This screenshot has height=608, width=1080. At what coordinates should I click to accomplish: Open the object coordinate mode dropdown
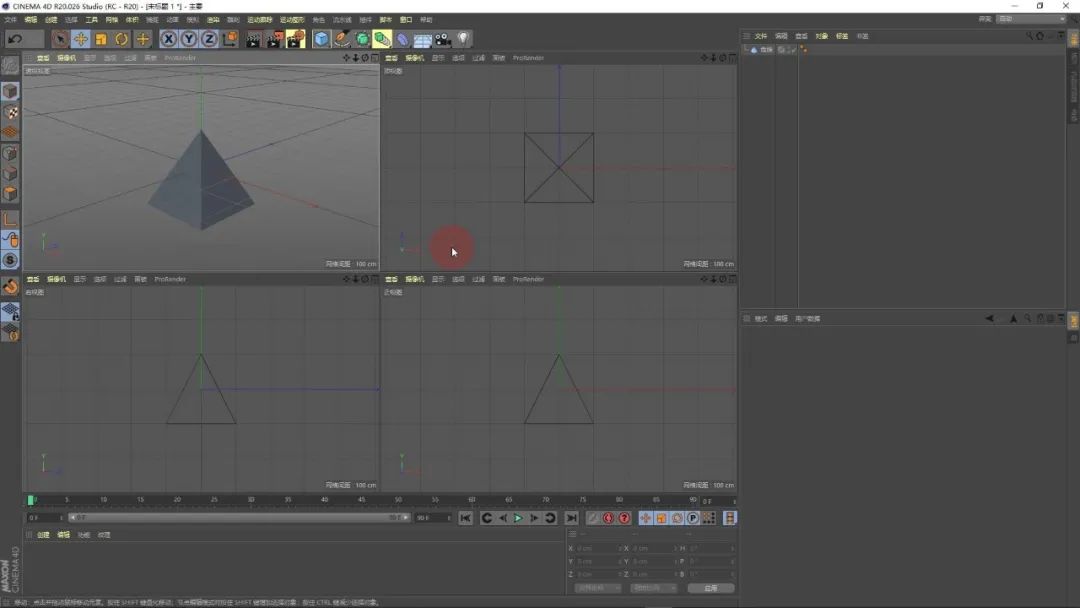[x=599, y=588]
